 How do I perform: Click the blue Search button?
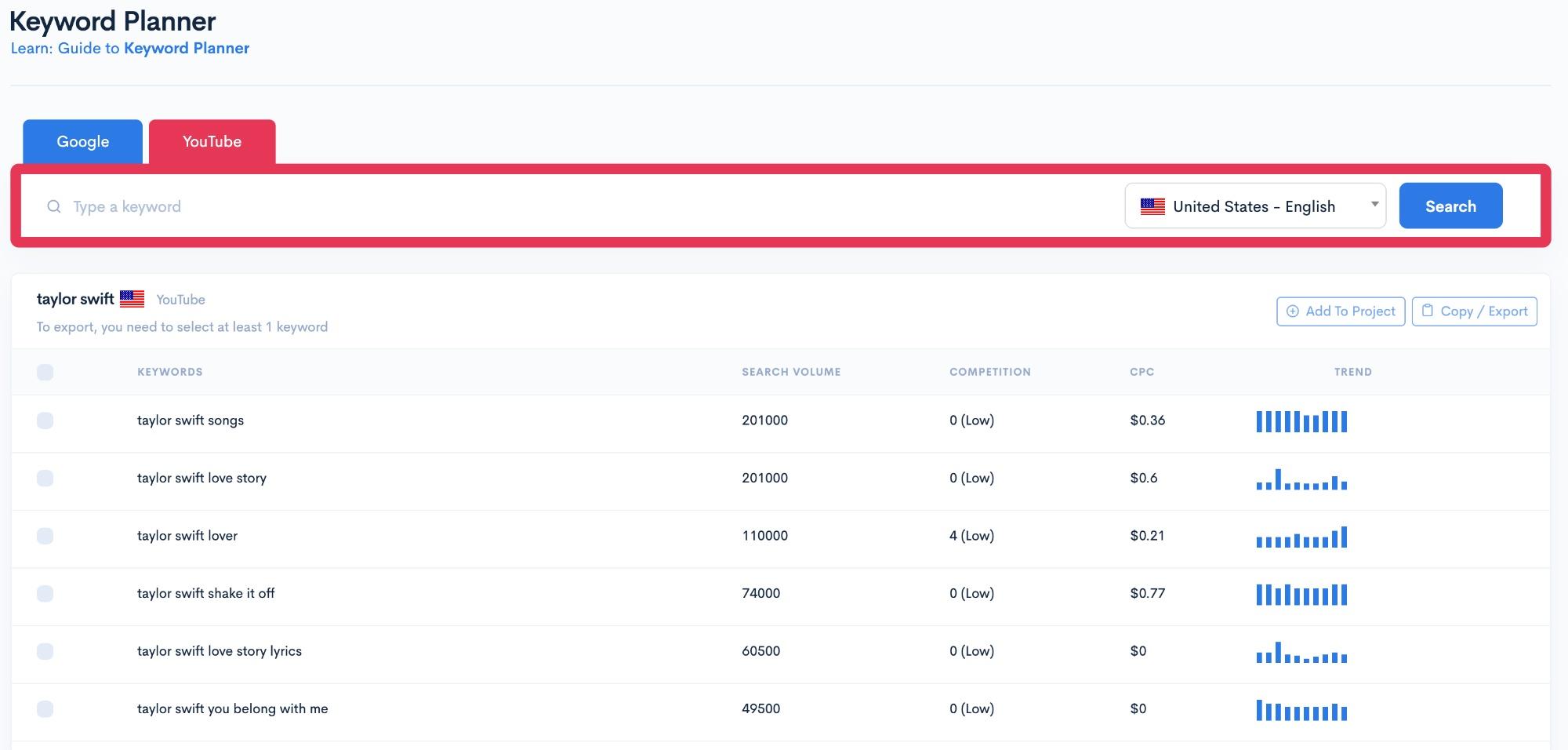[x=1450, y=206]
